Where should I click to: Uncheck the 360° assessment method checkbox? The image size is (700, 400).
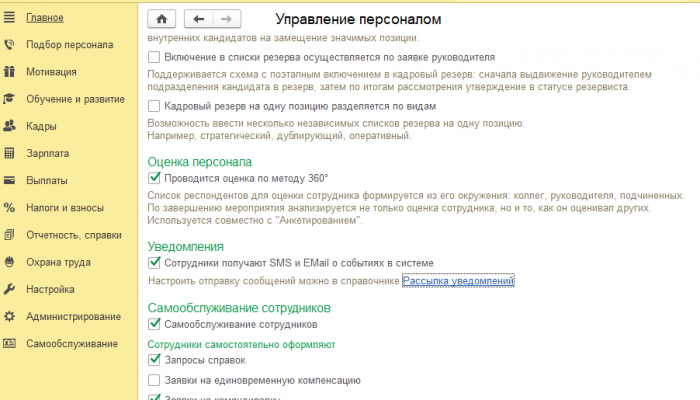point(154,178)
